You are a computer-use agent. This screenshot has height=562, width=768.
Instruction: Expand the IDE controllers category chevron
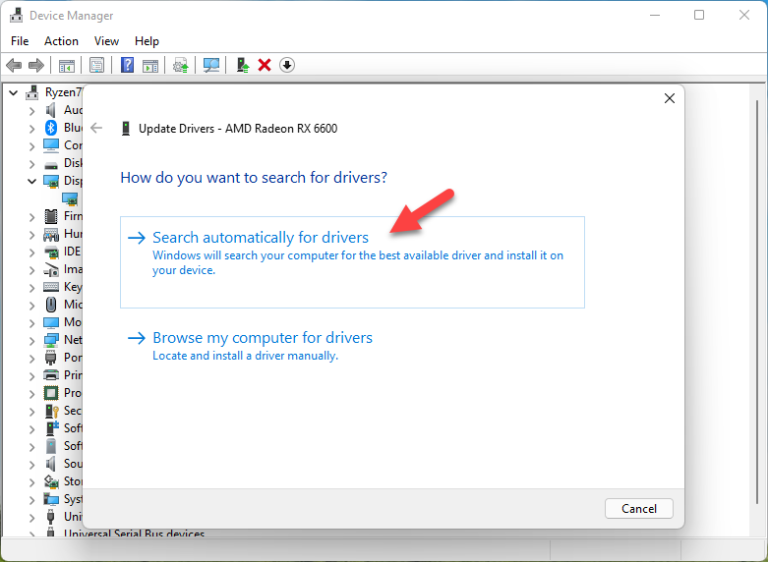click(32, 252)
